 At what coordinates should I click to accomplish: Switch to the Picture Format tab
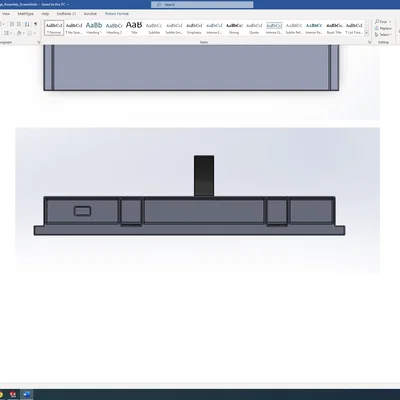[117, 14]
